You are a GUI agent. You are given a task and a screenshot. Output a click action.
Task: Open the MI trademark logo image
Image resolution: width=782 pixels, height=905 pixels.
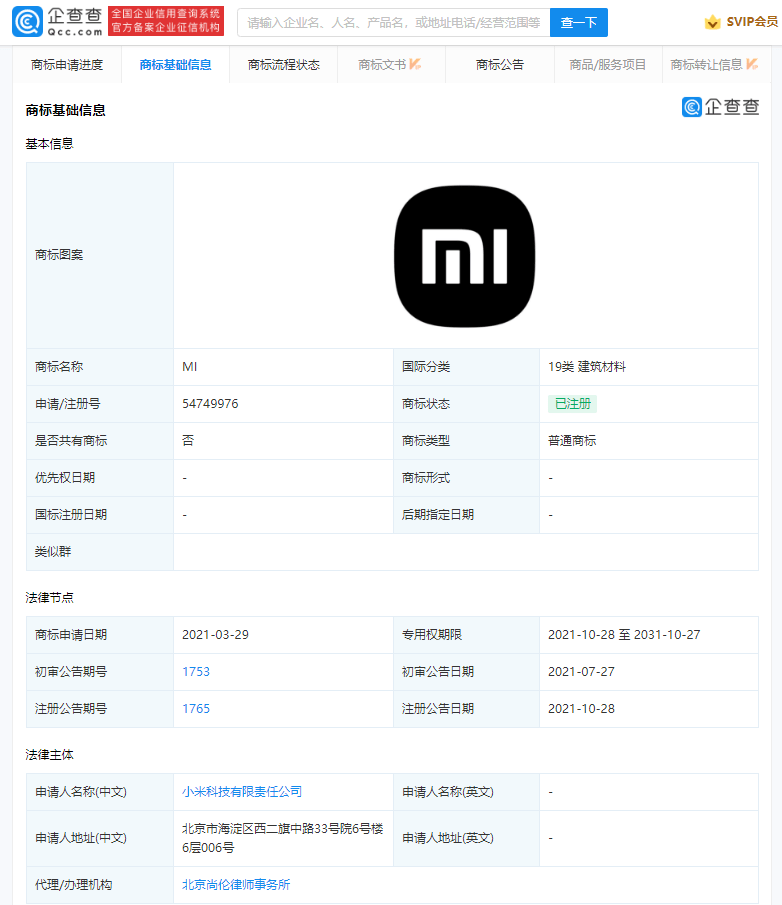464,256
